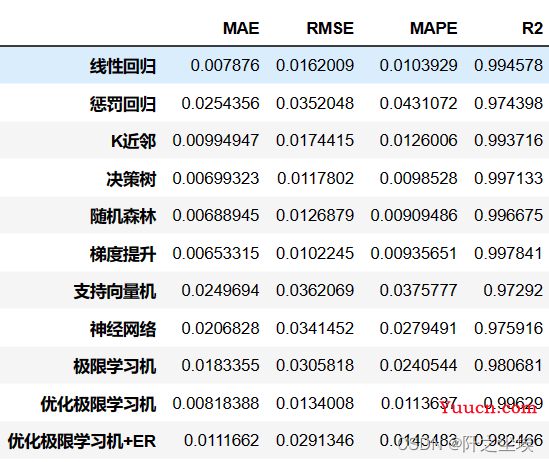Click MAPE value 0.0098528
Screen dimensions: 549x462
tap(418, 178)
